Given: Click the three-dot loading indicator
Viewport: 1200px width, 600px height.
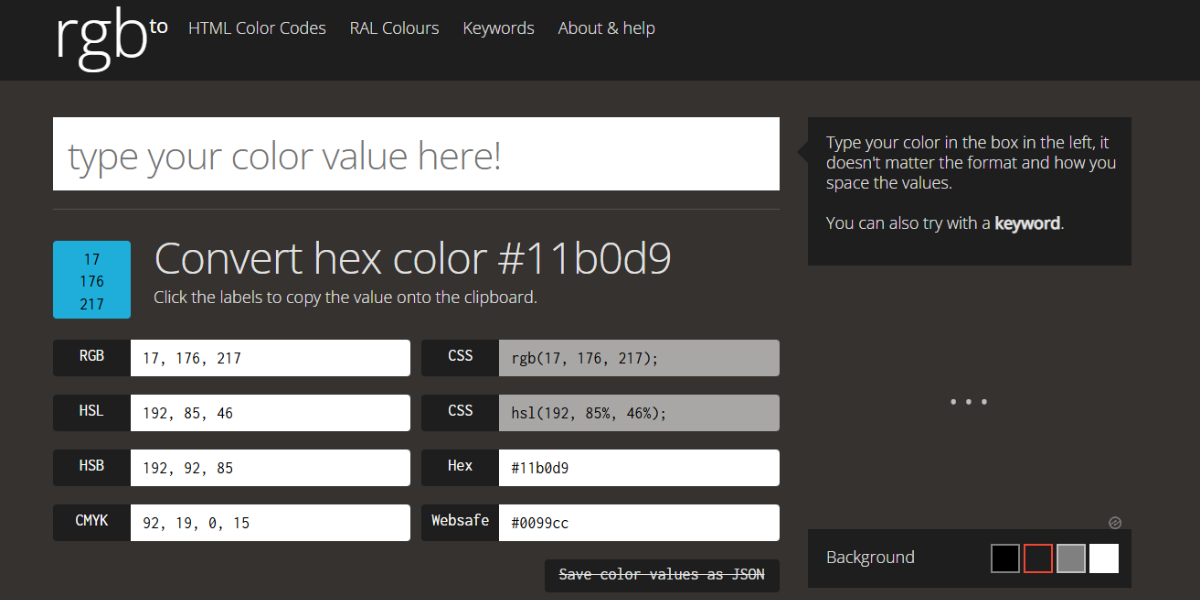Looking at the screenshot, I should [x=968, y=401].
